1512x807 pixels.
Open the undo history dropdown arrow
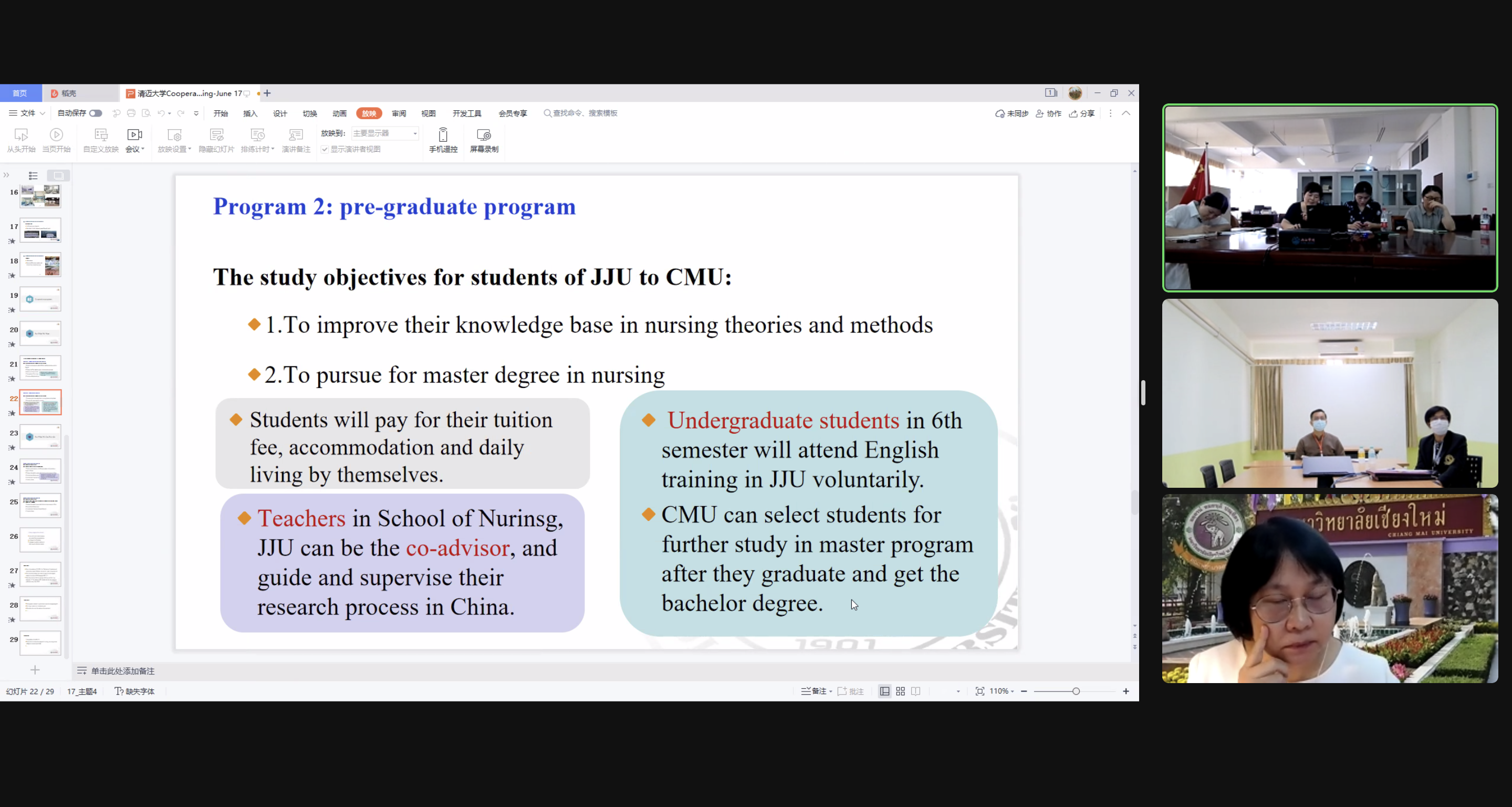pyautogui.click(x=170, y=113)
